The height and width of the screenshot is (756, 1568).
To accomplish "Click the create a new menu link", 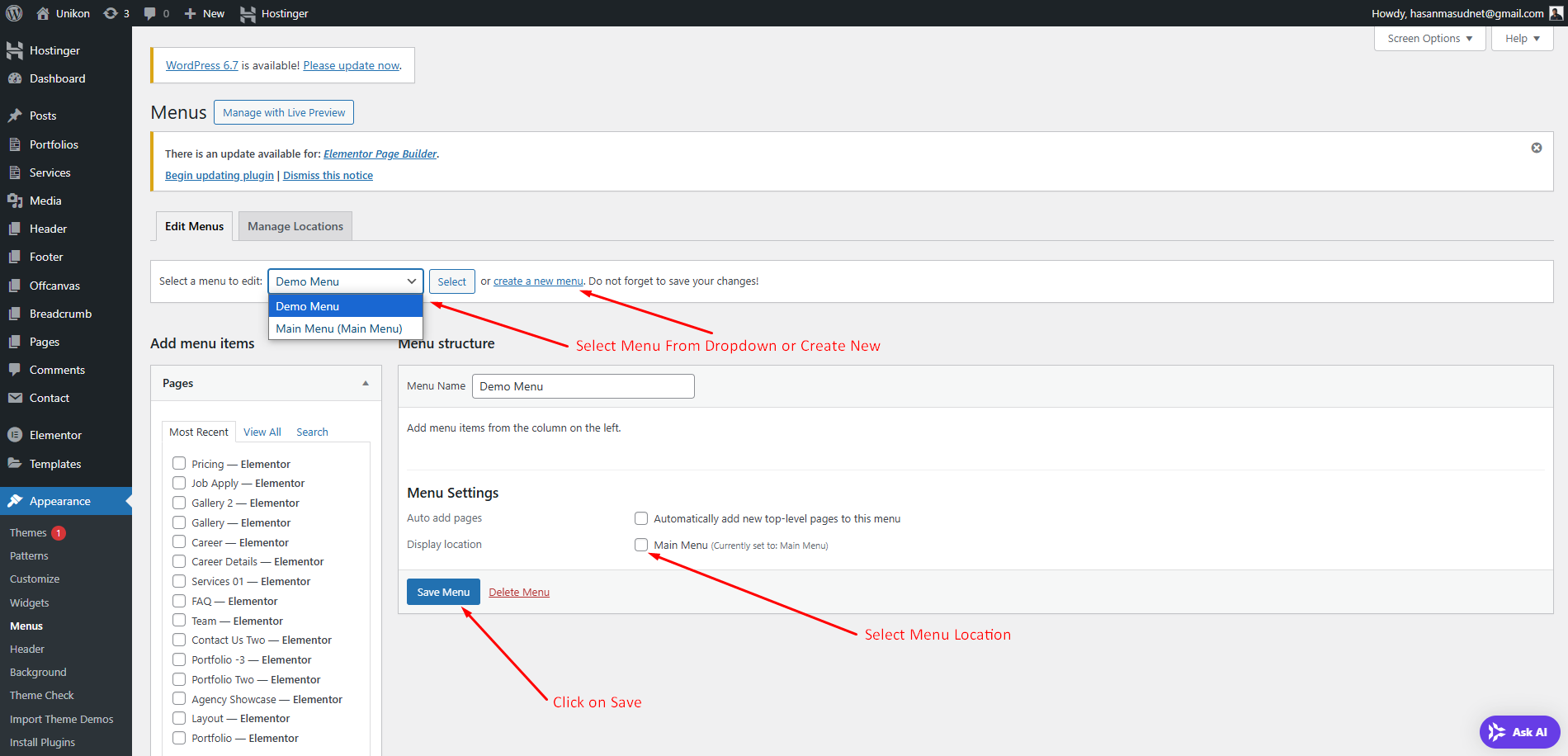I will (538, 281).
